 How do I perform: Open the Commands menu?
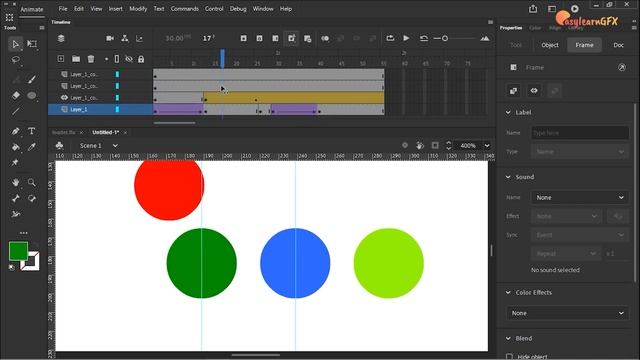184,9
